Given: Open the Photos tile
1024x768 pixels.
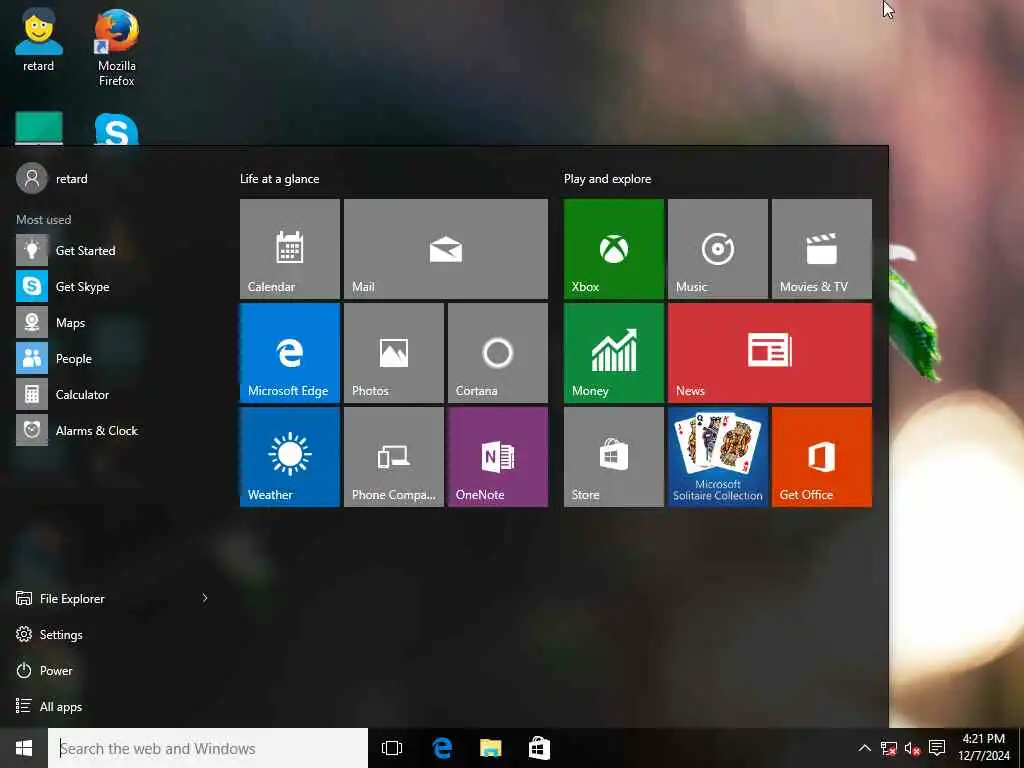Looking at the screenshot, I should (393, 353).
